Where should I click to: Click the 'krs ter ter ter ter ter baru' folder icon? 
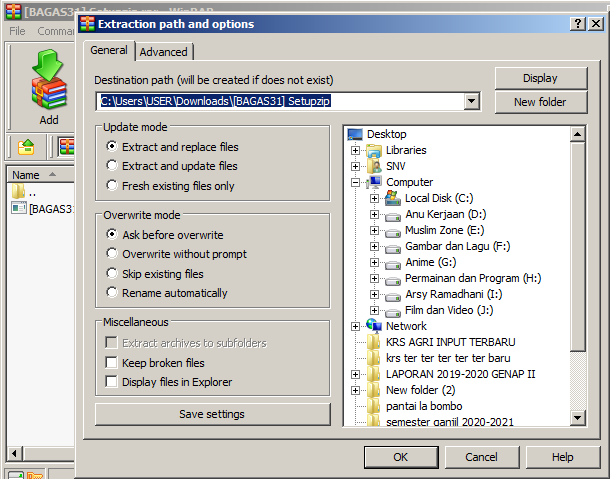point(374,358)
